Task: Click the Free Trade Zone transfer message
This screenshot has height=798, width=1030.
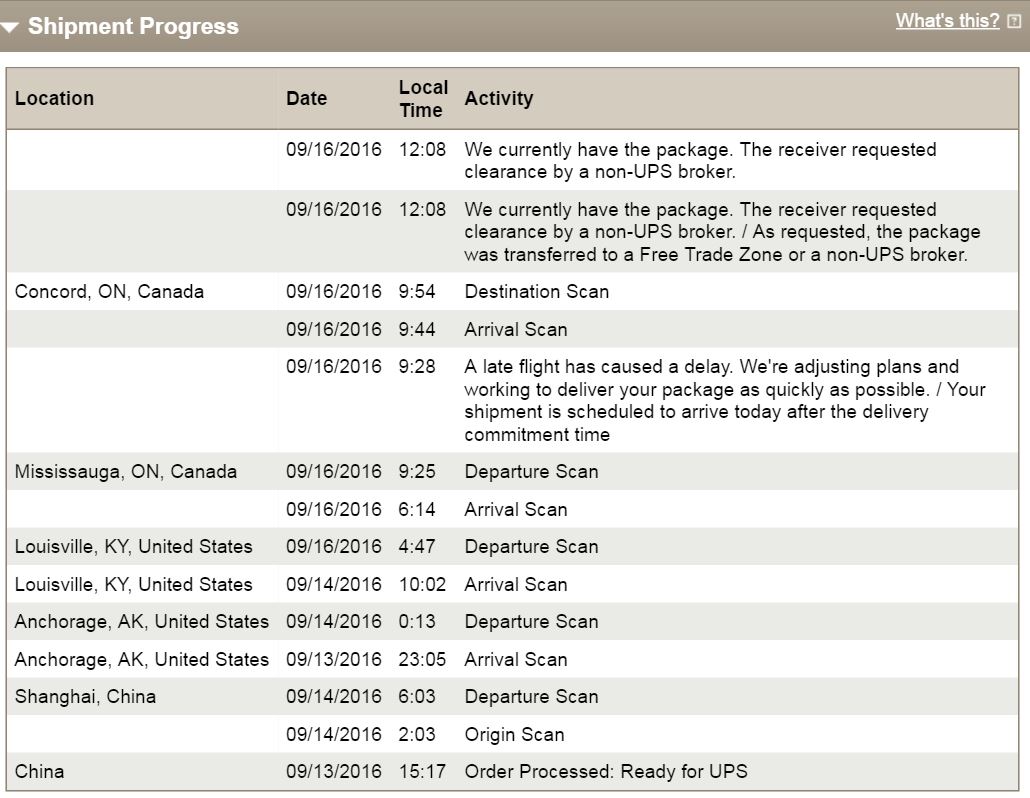Action: 723,232
